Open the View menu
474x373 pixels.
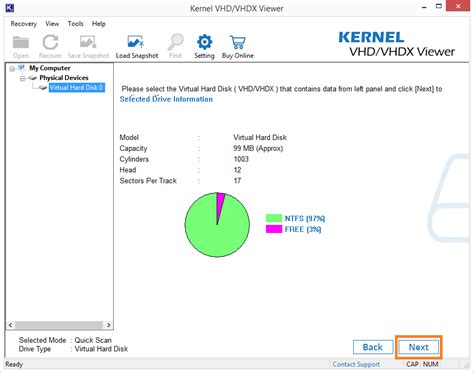pyautogui.click(x=52, y=24)
